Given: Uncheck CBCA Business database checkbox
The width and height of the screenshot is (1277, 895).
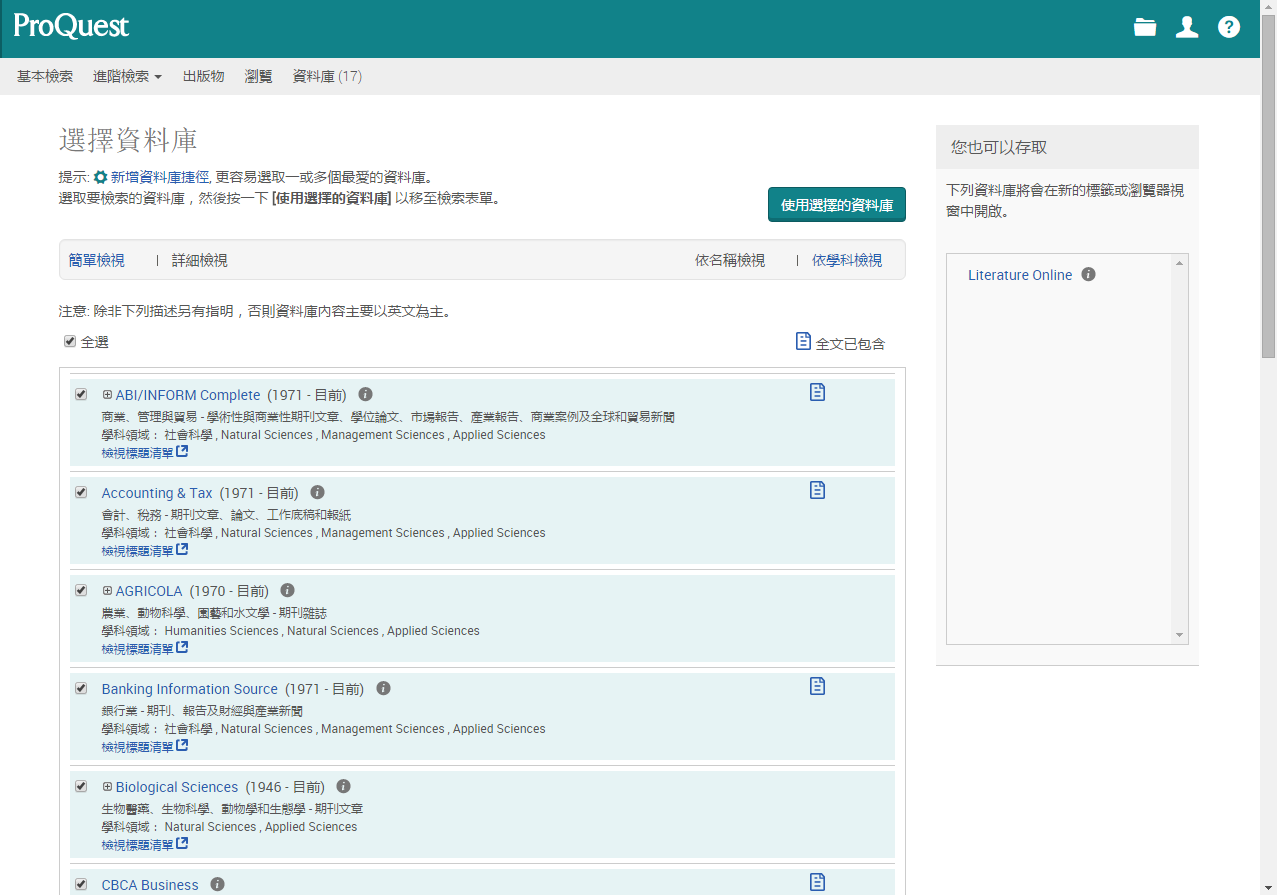Looking at the screenshot, I should pyautogui.click(x=81, y=884).
